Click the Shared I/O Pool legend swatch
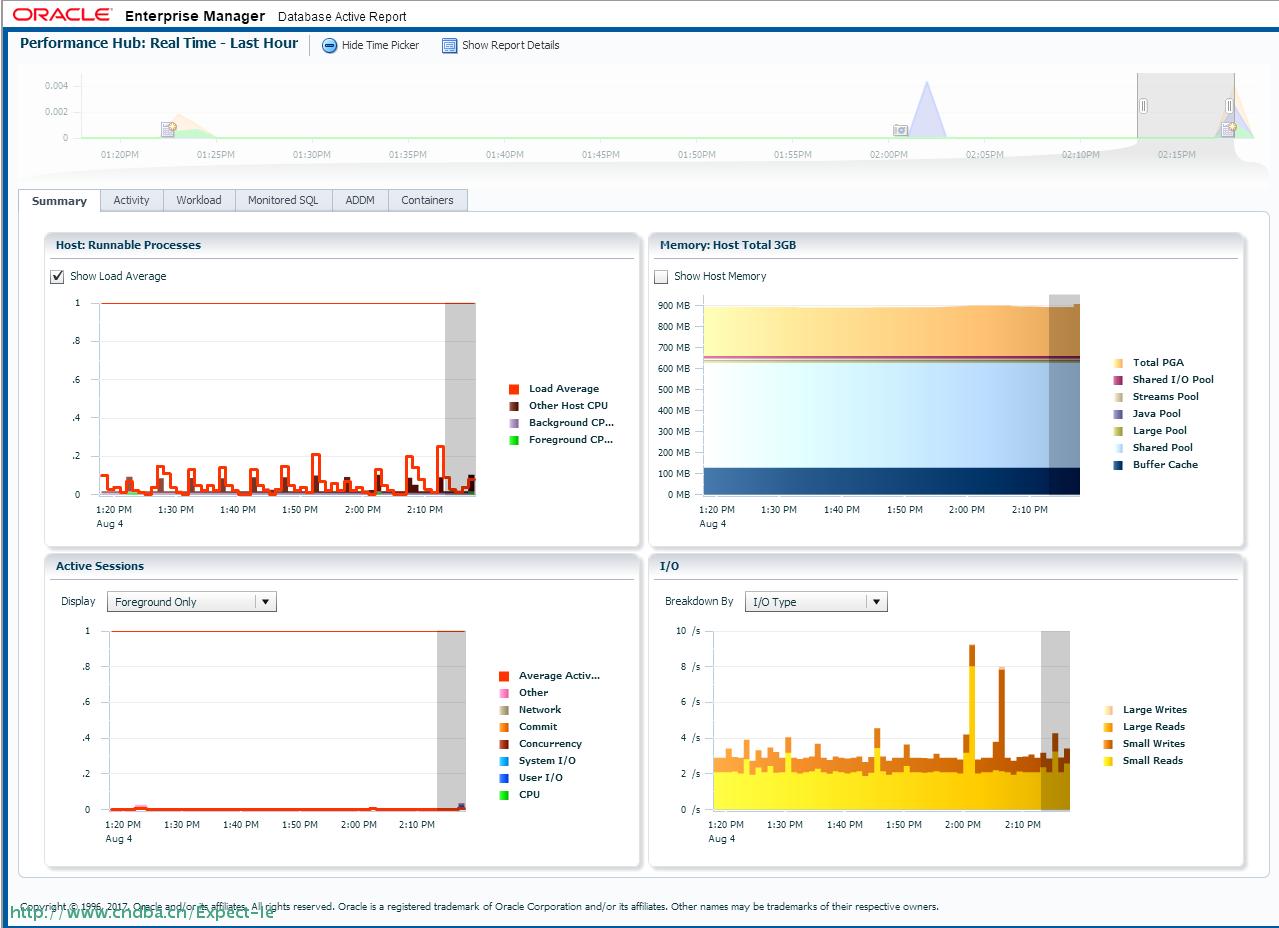Screen dimensions: 1279x928 (1118, 380)
